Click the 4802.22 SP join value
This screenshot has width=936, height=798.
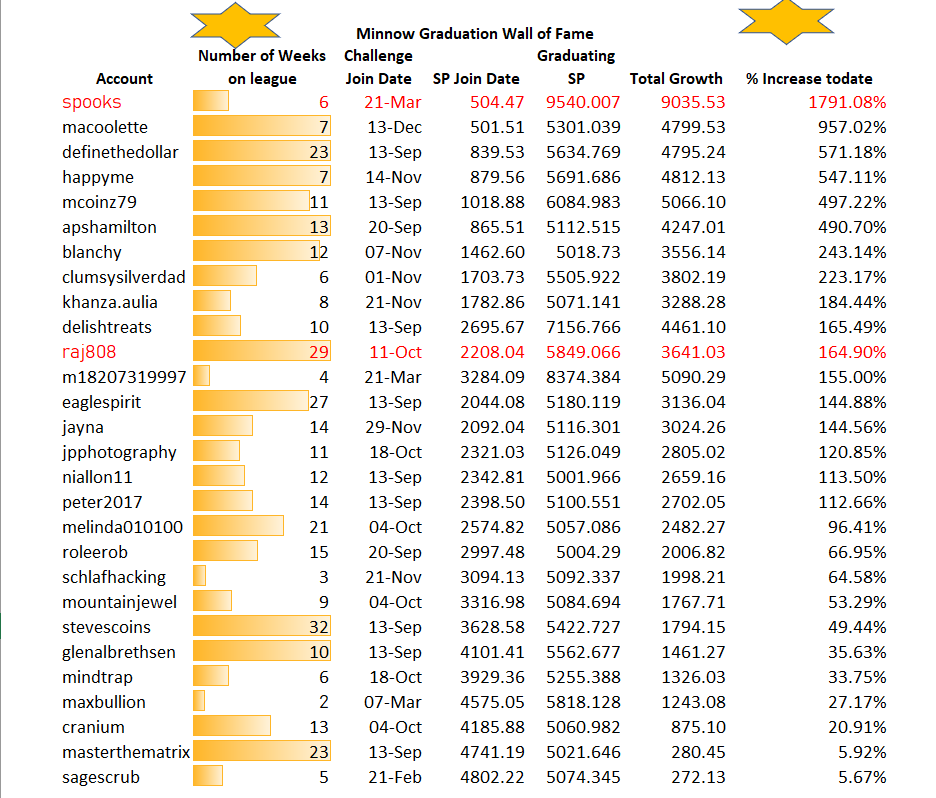[492, 778]
